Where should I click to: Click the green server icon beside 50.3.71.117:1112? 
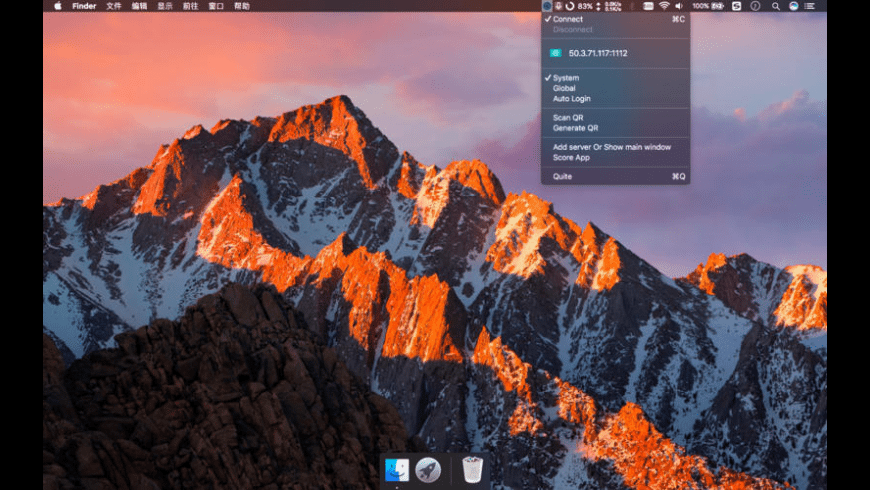tap(555, 53)
